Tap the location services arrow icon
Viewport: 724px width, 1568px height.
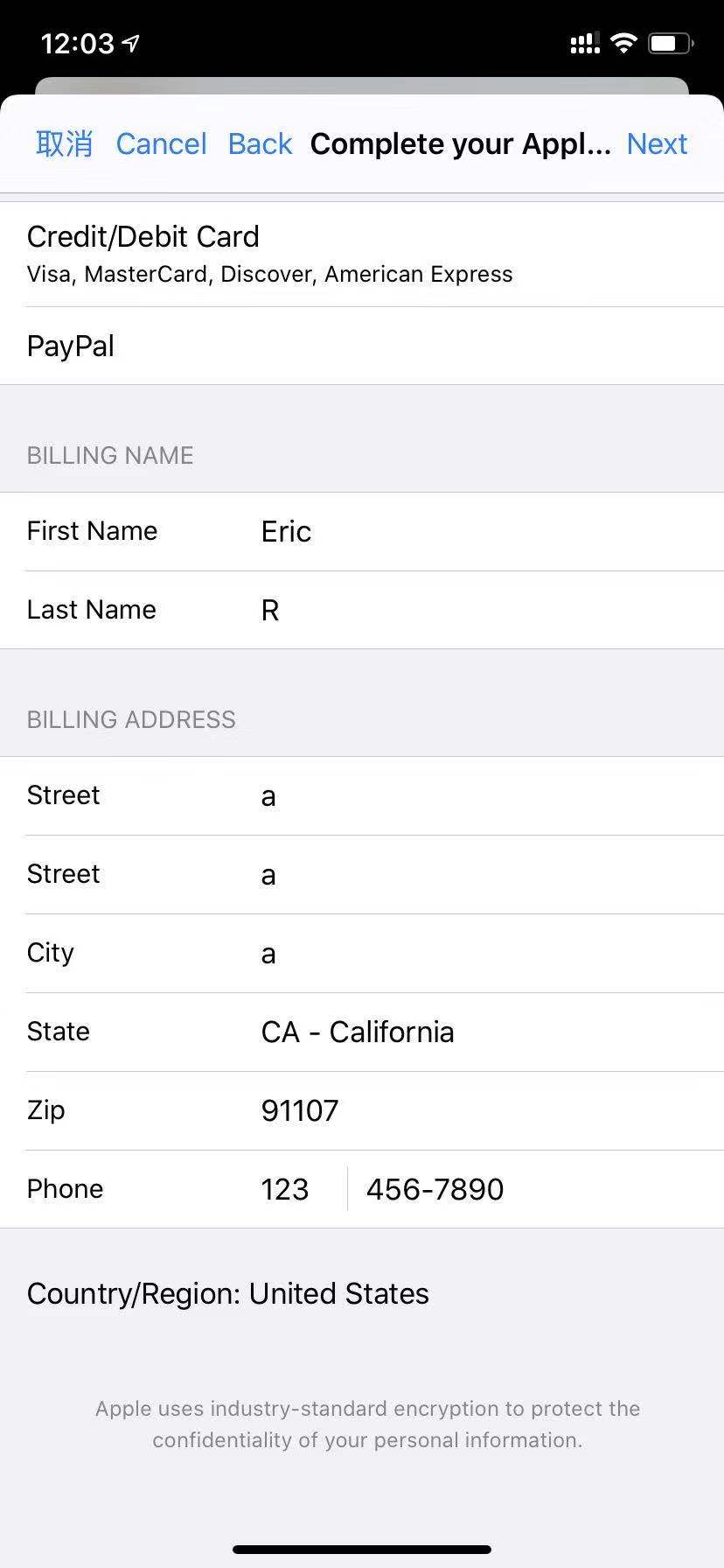click(x=129, y=42)
